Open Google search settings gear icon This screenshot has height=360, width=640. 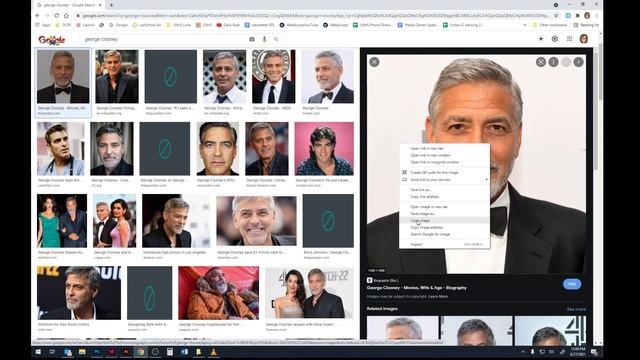555,39
